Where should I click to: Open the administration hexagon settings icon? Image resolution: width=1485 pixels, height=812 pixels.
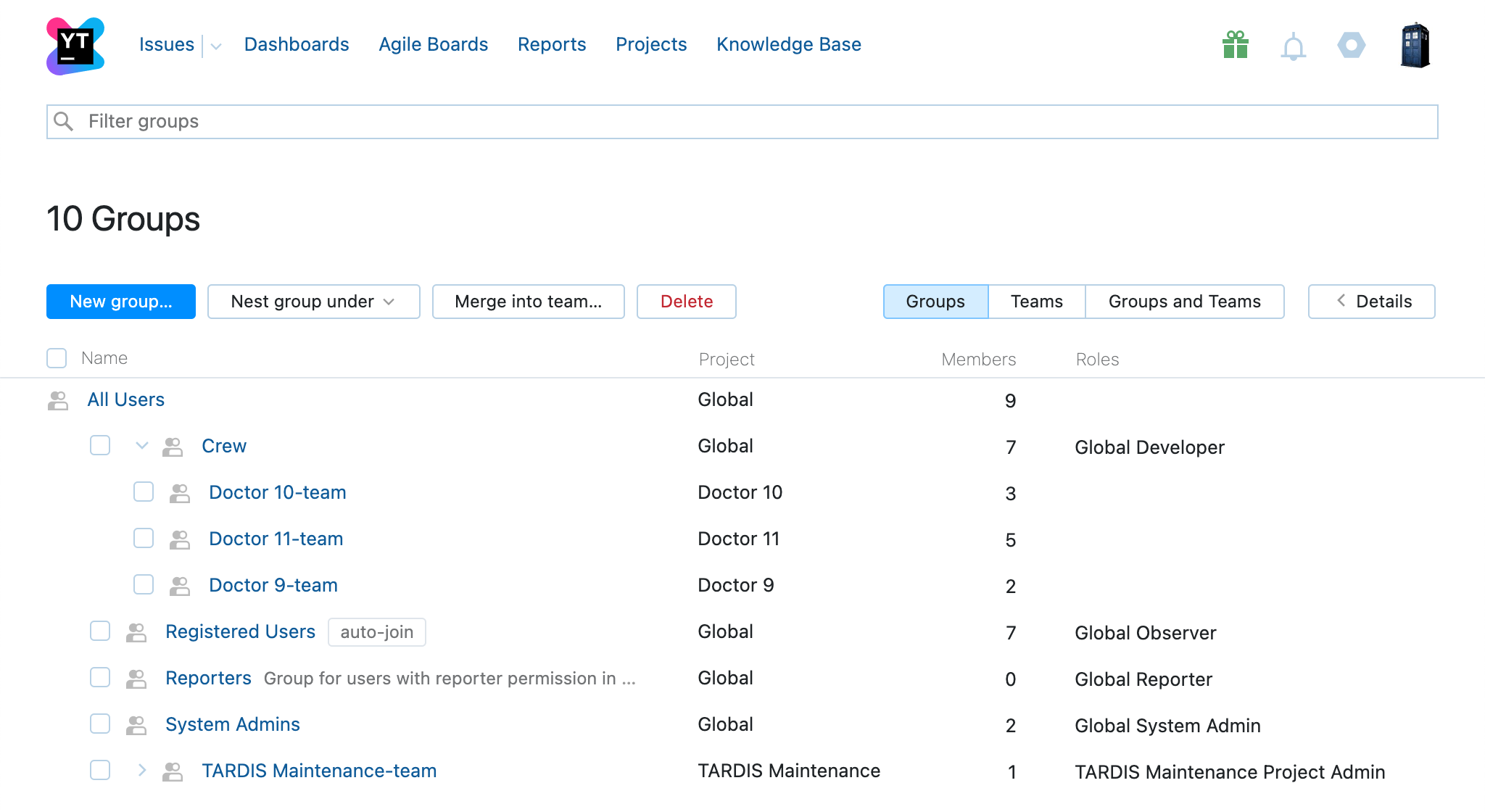1351,45
